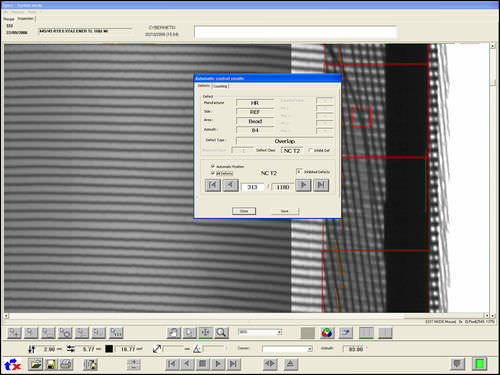This screenshot has width=500, height=375.
Task: Click the REF side field
Action: 255,112
